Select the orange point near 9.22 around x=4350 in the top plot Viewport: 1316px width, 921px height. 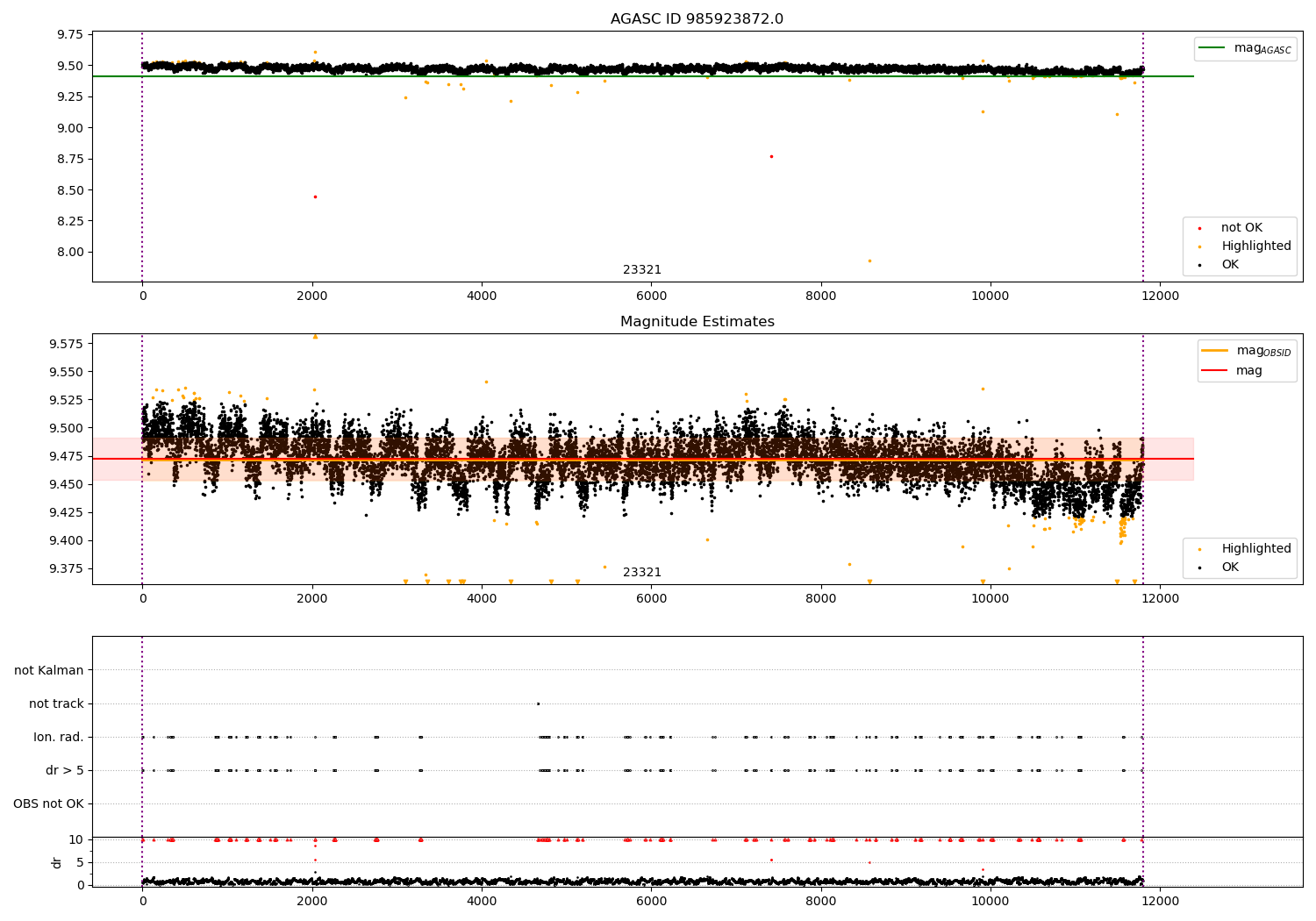click(x=511, y=101)
